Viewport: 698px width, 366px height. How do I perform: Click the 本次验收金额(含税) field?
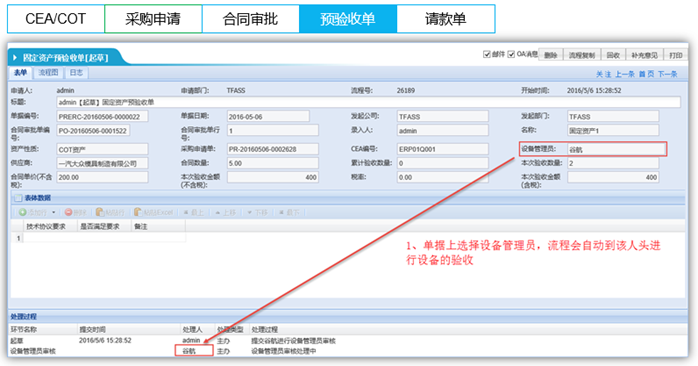click(x=613, y=177)
